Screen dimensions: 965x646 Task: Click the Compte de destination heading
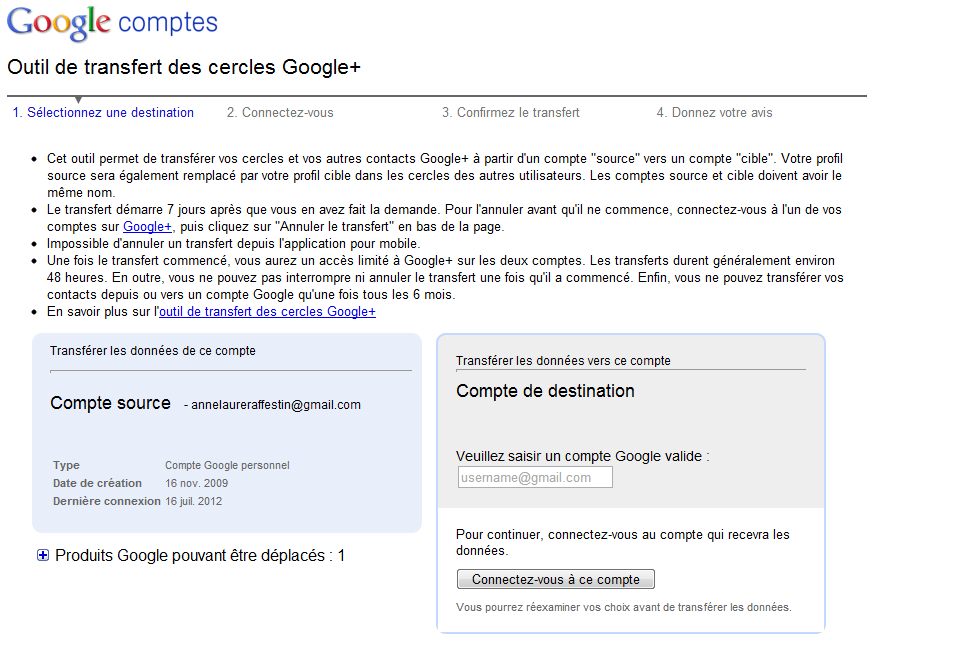tap(545, 391)
